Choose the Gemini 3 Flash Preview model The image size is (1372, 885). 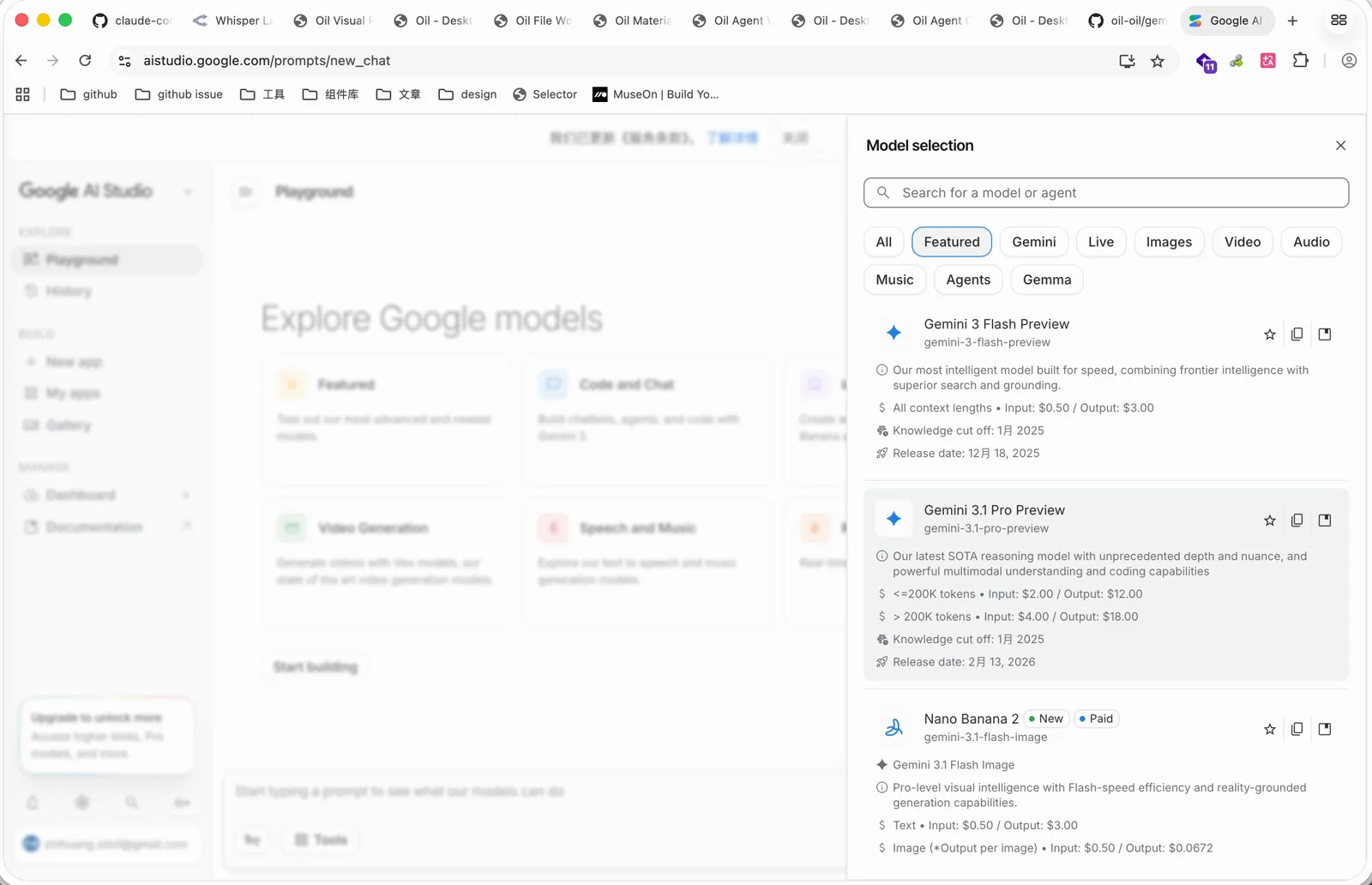(1106, 390)
